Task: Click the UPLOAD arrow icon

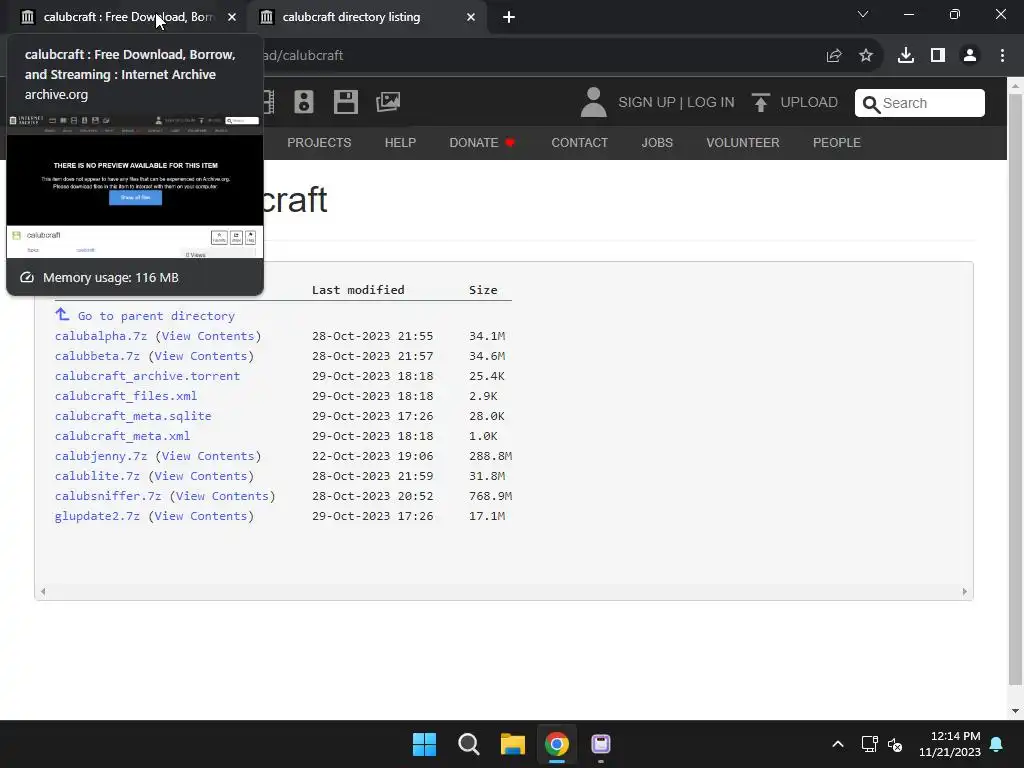Action: (x=760, y=103)
